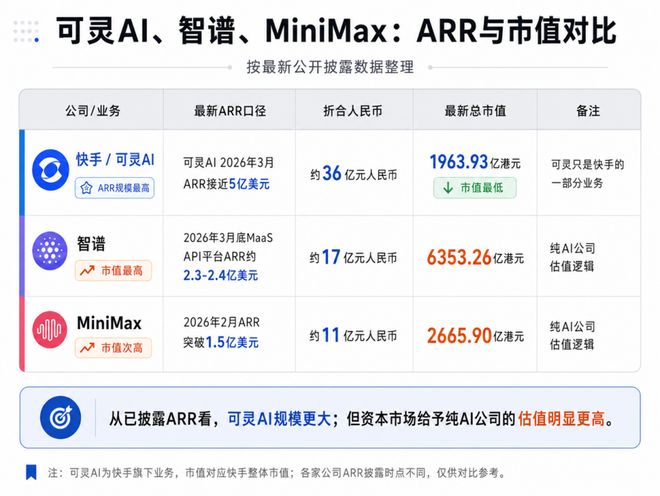Click the trend arrow icon in 市值最高 badge

coord(87,270)
